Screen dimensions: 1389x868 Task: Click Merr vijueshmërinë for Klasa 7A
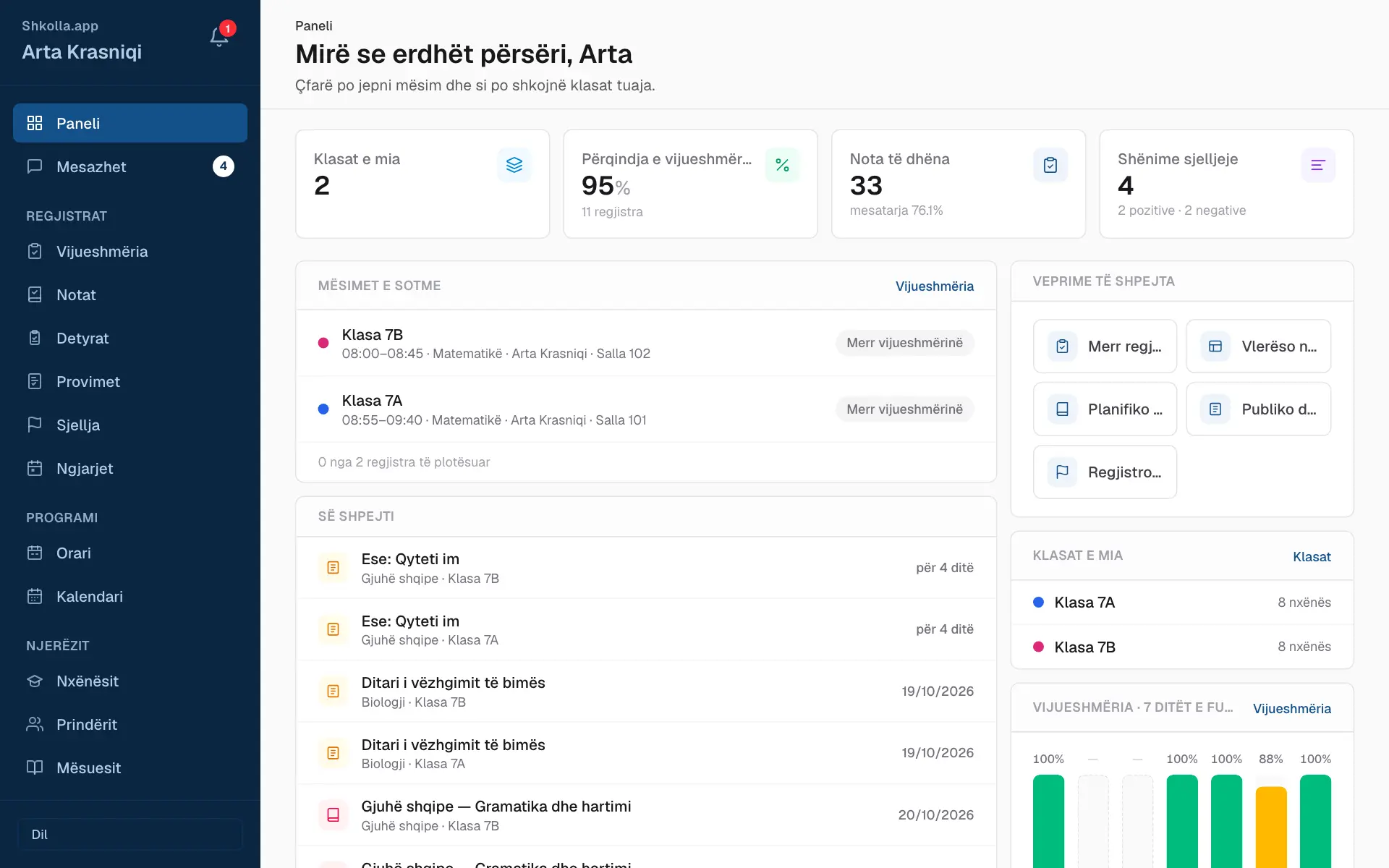[x=904, y=409]
